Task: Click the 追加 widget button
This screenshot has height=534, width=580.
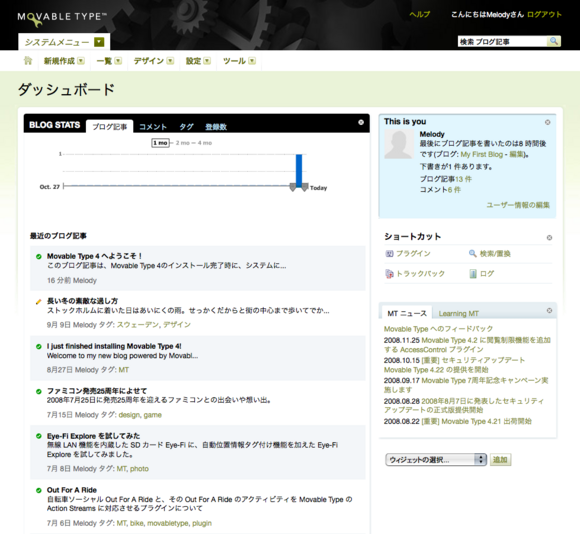Action: tap(500, 460)
